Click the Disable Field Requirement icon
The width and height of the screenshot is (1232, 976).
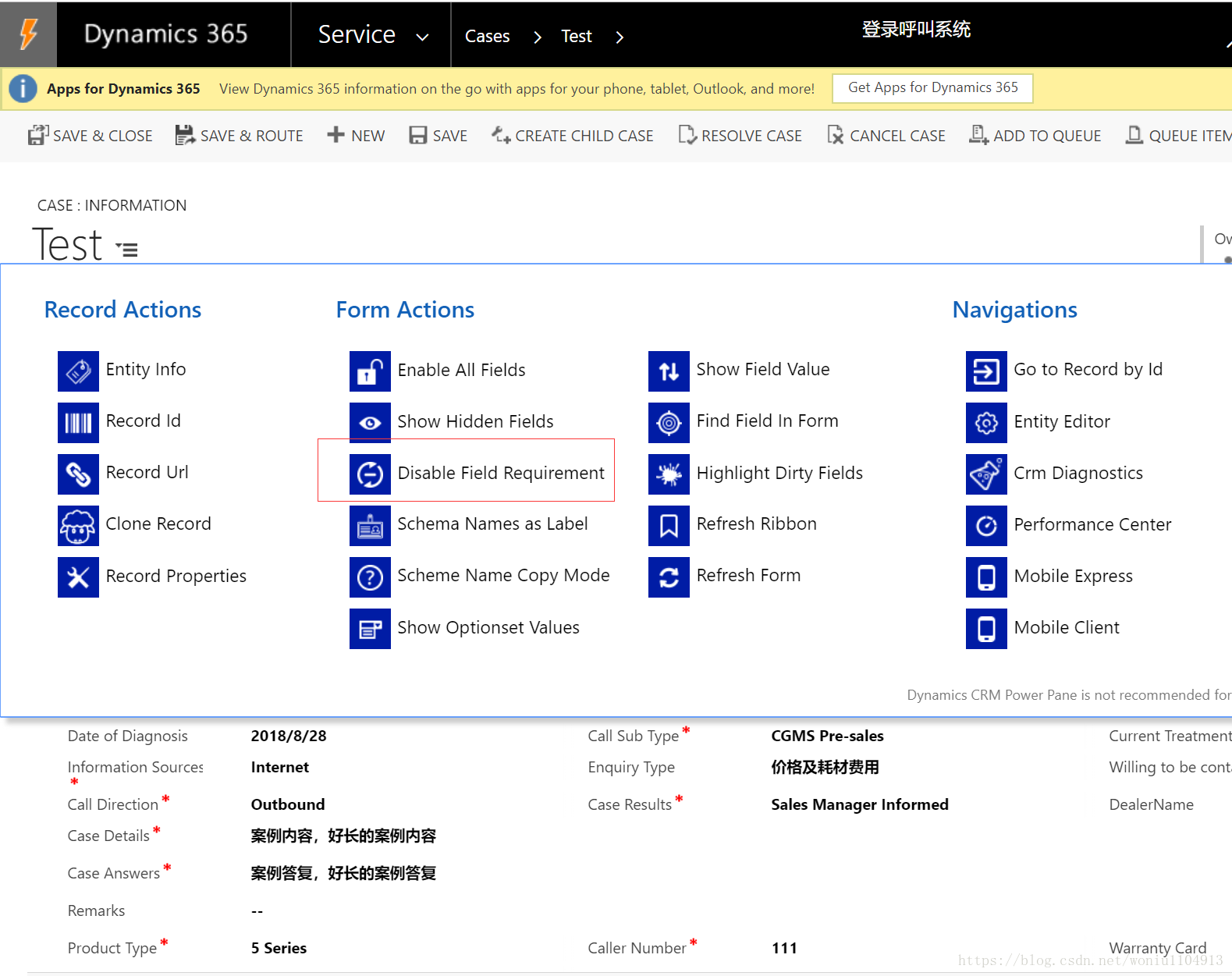click(x=370, y=474)
